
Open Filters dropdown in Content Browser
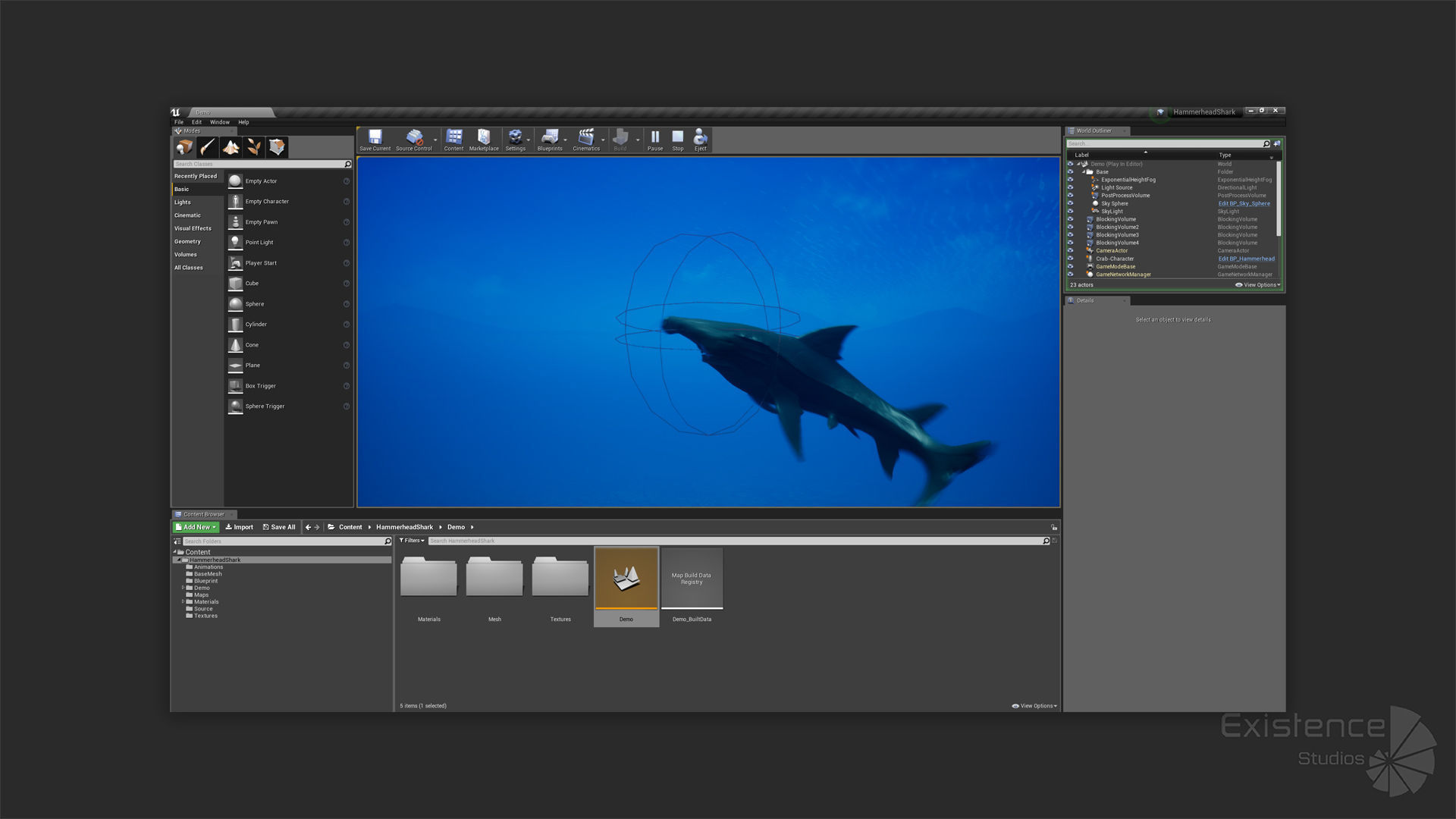pos(412,541)
